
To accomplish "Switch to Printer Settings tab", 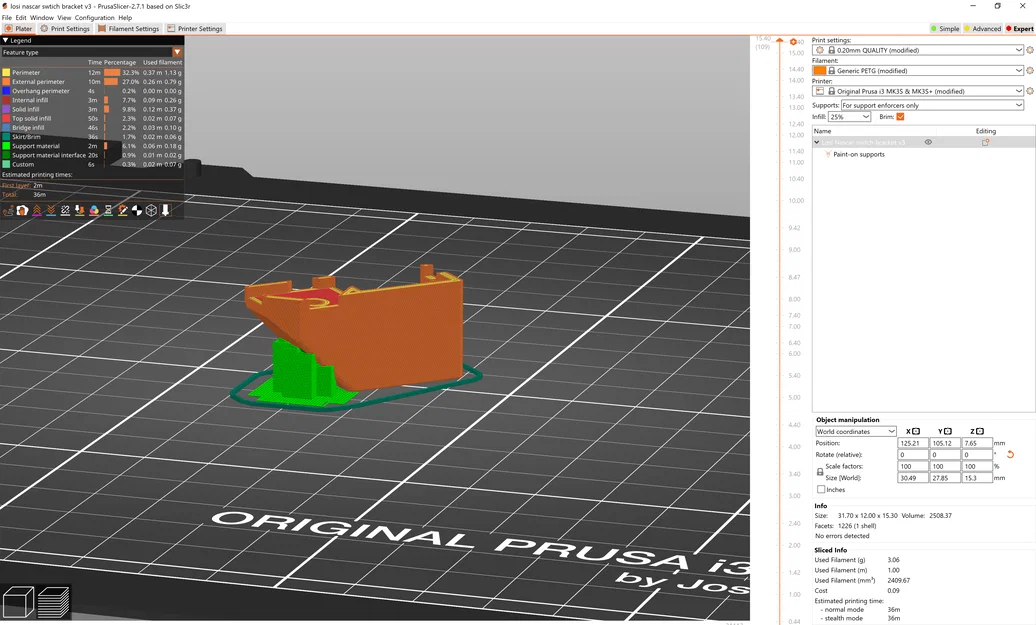I will tap(195, 28).
